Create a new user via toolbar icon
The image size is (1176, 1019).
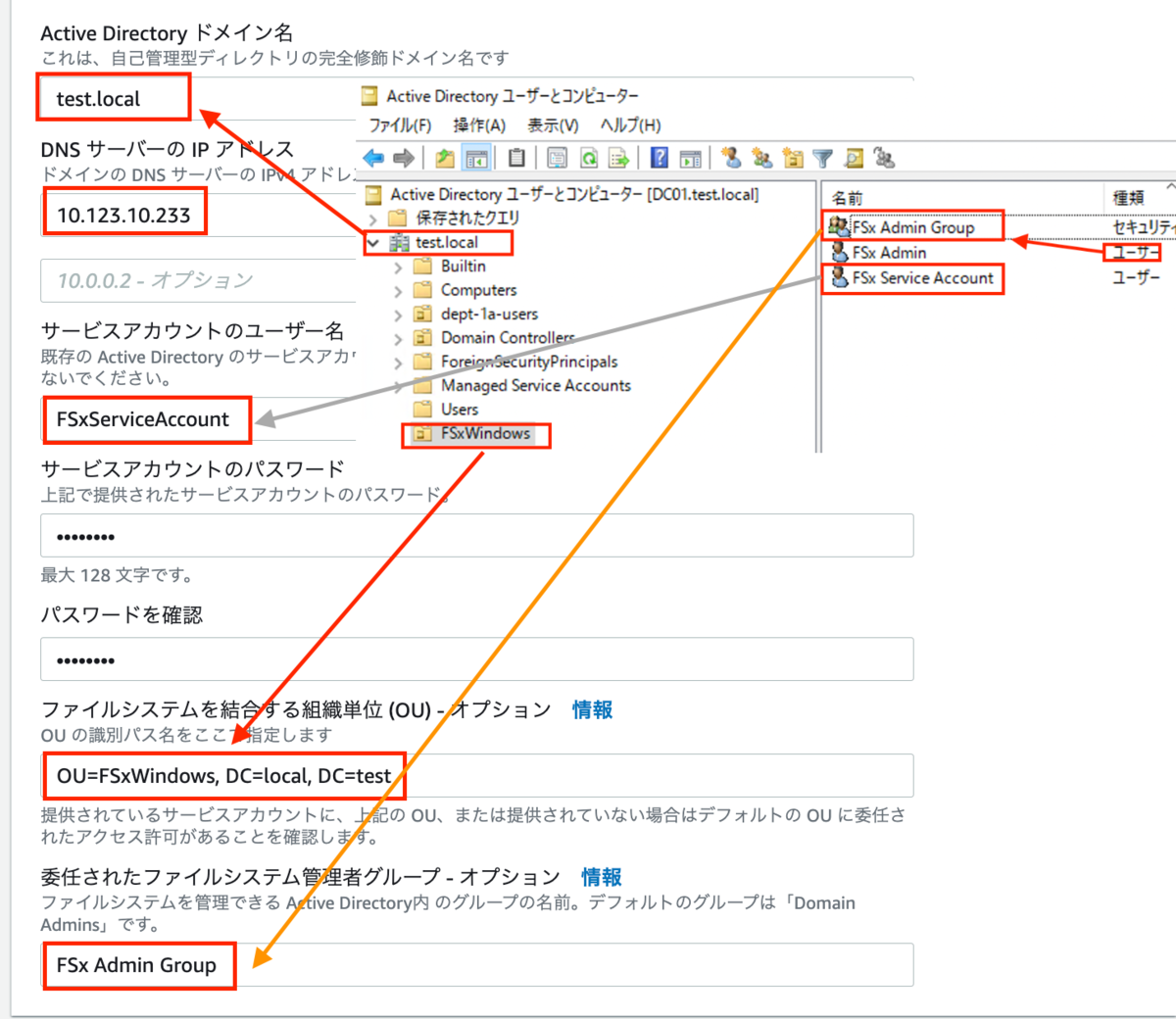[731, 157]
